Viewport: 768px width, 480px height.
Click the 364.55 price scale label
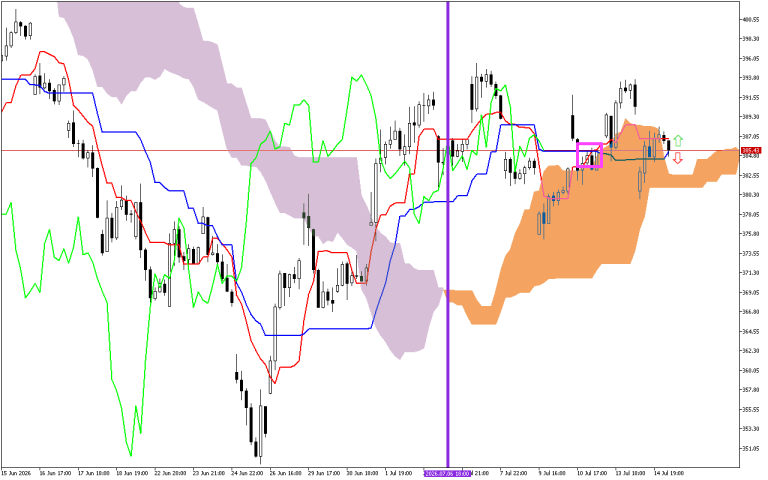tap(751, 331)
